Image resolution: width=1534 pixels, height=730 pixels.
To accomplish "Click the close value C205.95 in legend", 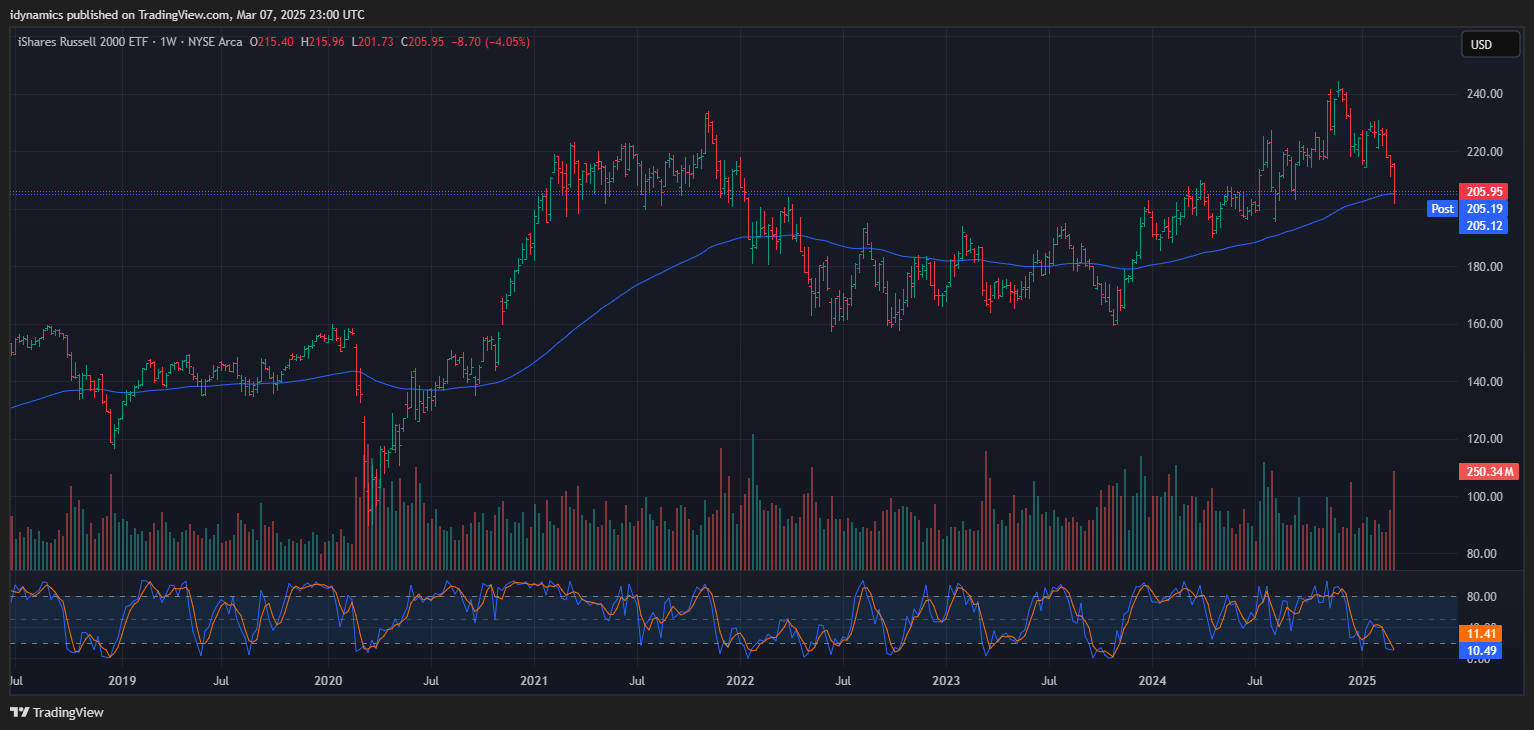I will (423, 42).
